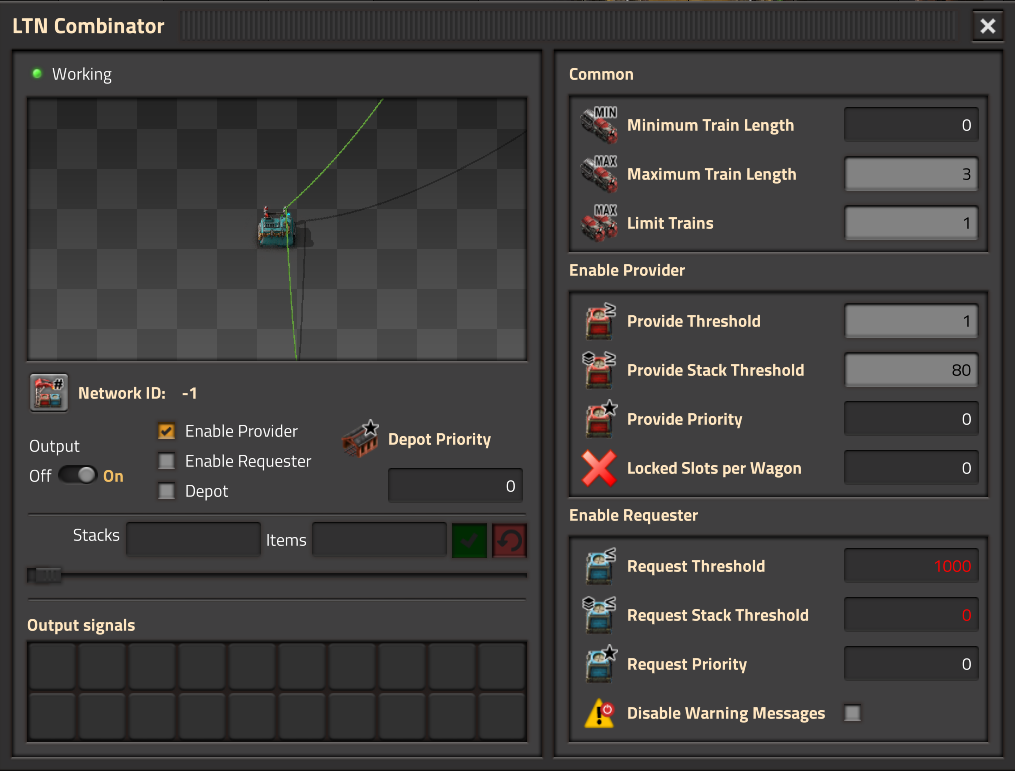Viewport: 1015px width, 771px height.
Task: Confirm with the green checkmark button
Action: point(469,540)
